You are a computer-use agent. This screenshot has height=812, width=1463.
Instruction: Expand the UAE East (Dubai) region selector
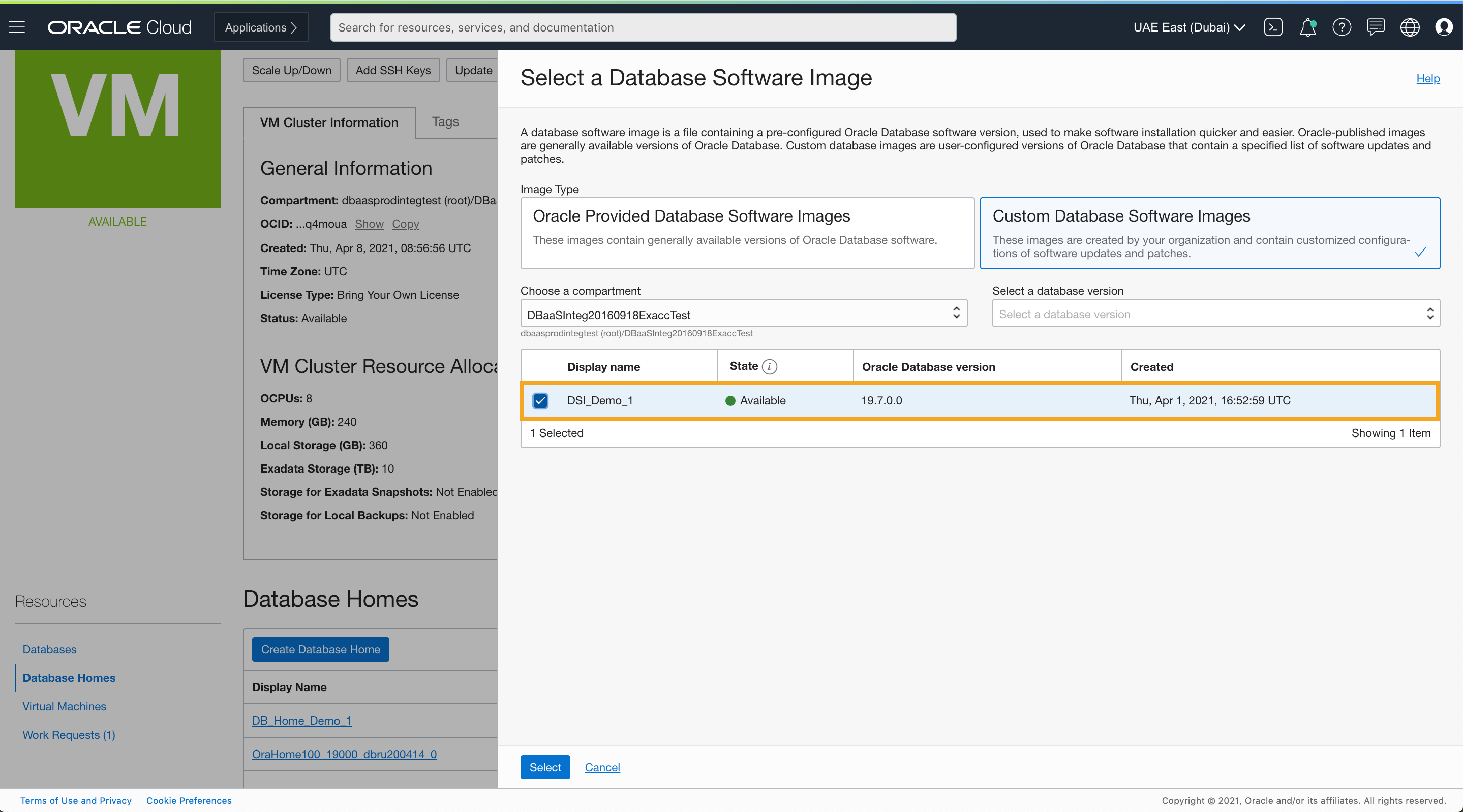pyautogui.click(x=1188, y=27)
